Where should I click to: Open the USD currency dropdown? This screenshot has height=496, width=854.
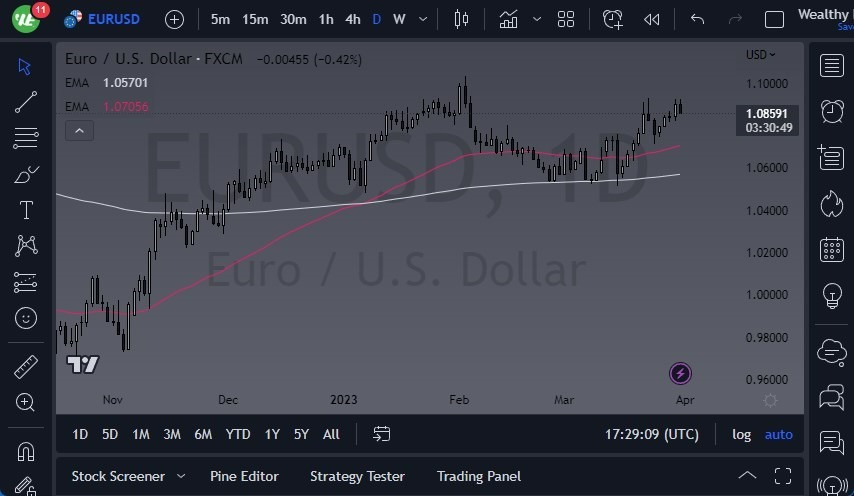[x=760, y=54]
